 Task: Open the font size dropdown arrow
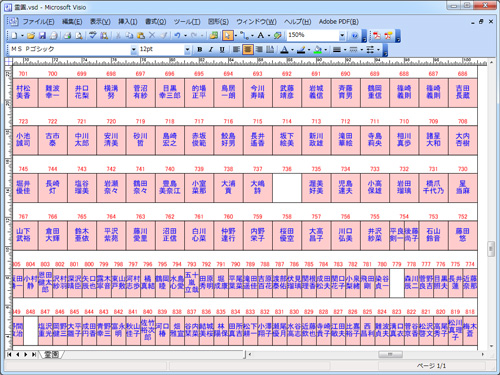coord(187,50)
